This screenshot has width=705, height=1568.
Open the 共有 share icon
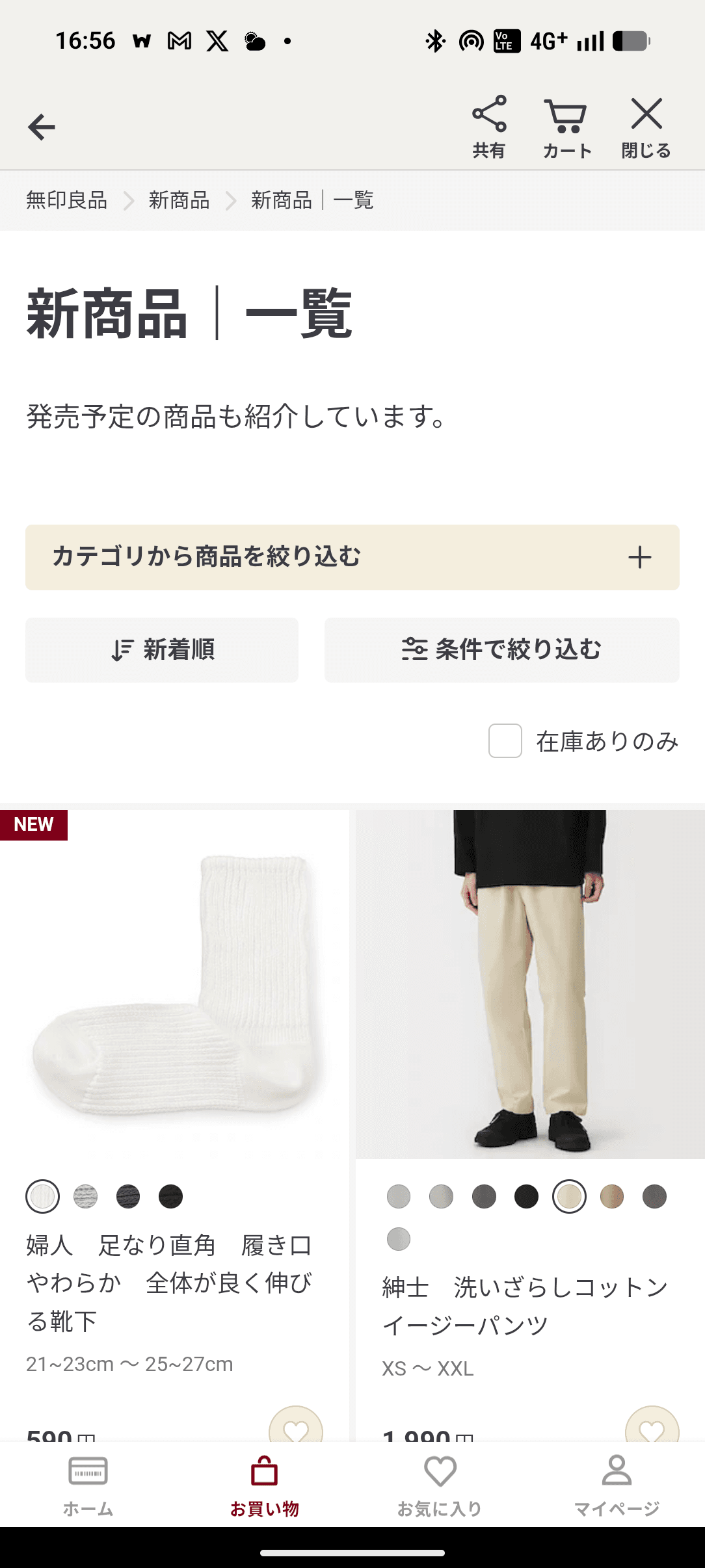(489, 127)
